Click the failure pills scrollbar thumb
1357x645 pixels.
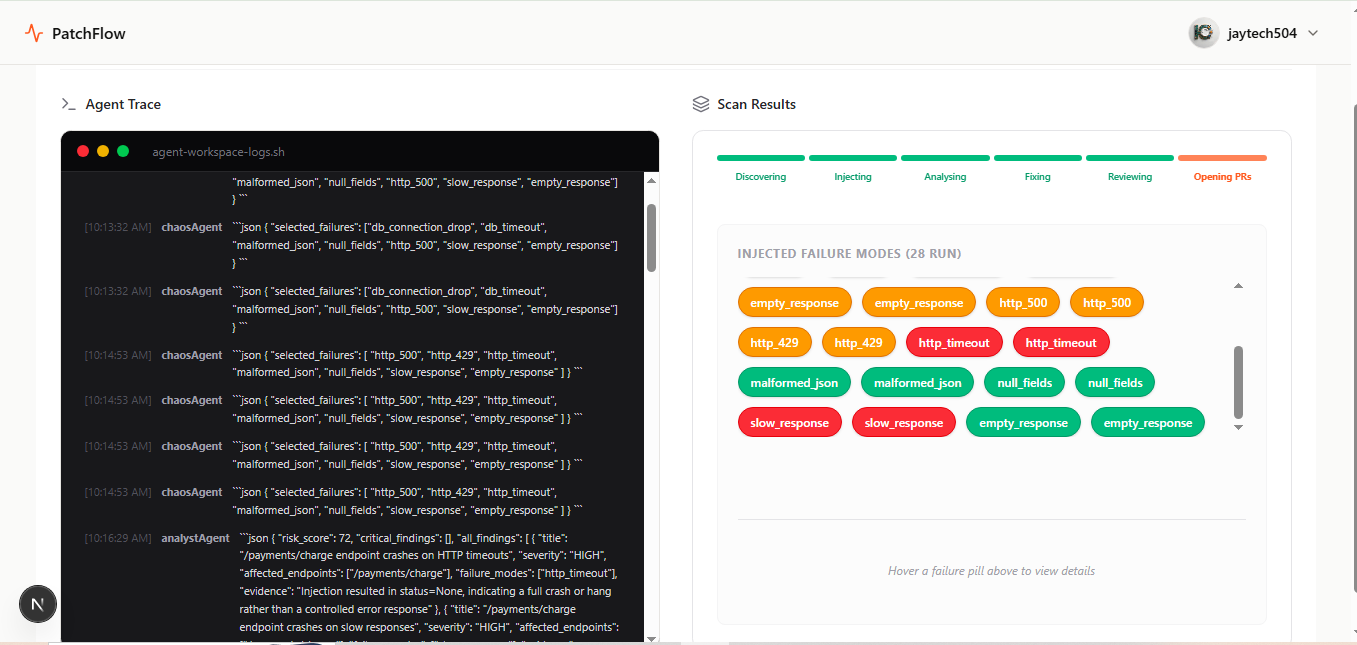1238,383
